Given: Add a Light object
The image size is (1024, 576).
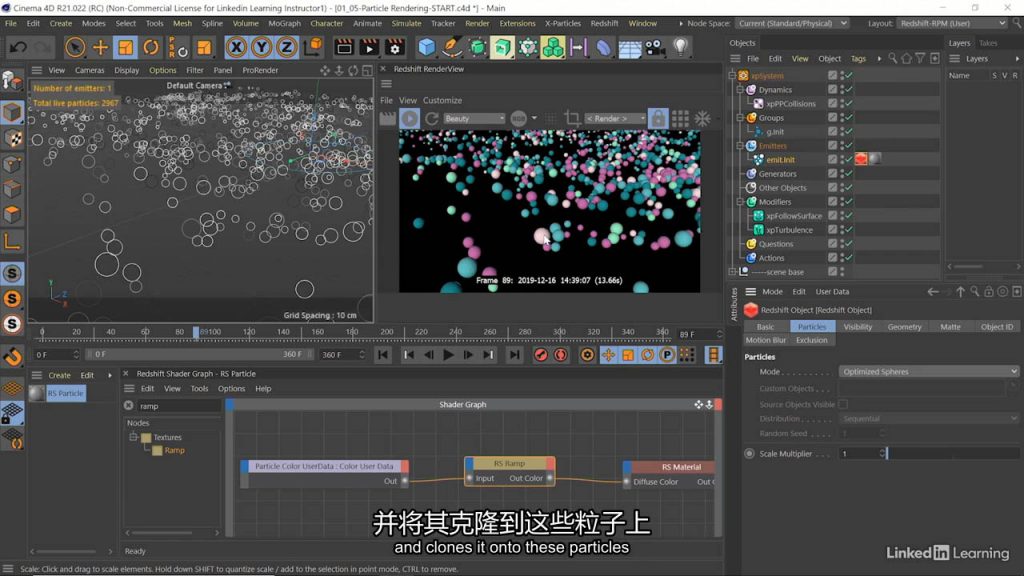Looking at the screenshot, I should 680,47.
